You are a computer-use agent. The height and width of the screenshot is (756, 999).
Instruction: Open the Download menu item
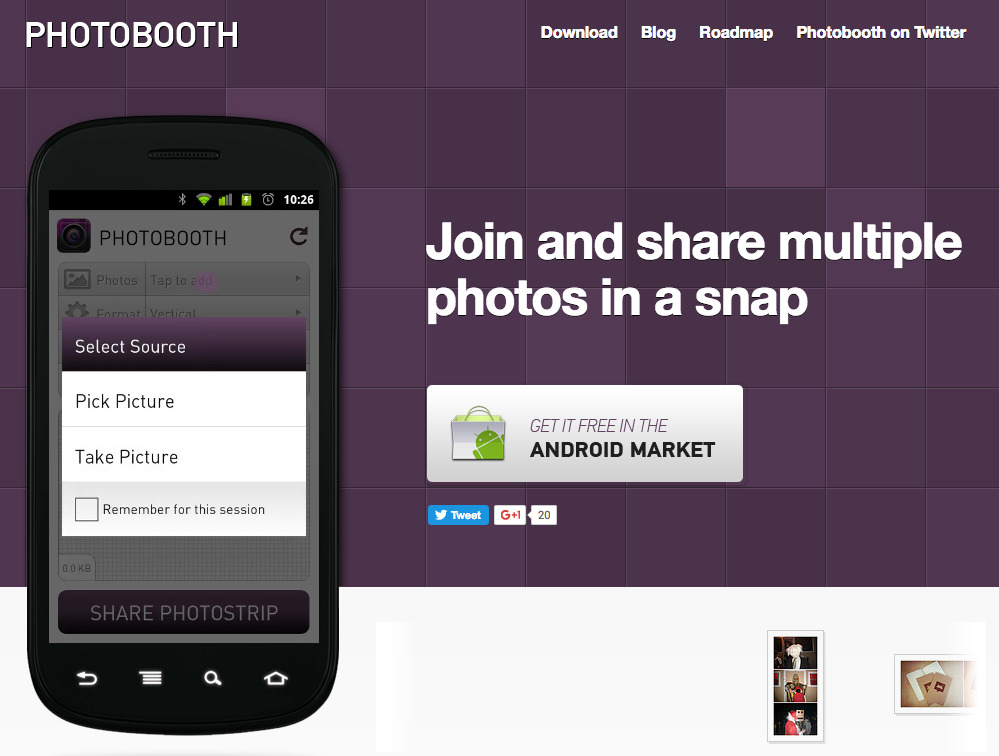[x=579, y=32]
